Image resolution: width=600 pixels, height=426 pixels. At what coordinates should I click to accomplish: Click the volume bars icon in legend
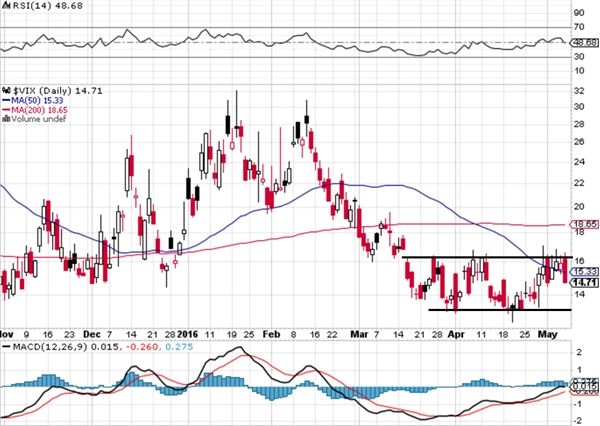[6, 119]
